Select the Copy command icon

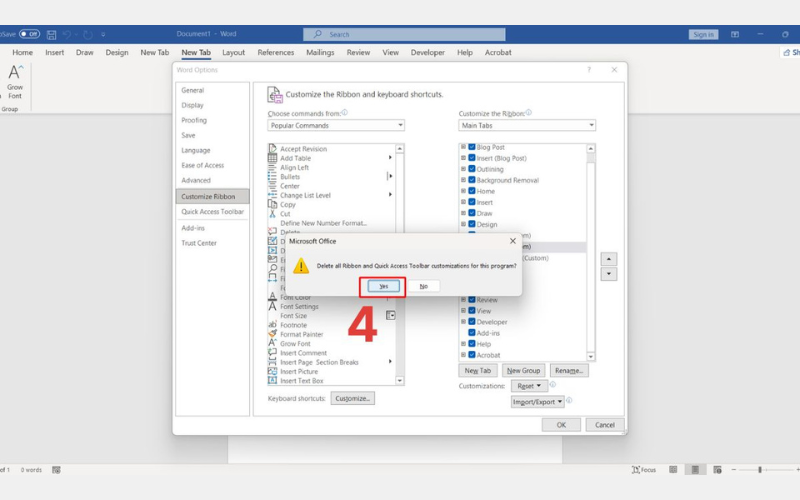[272, 204]
